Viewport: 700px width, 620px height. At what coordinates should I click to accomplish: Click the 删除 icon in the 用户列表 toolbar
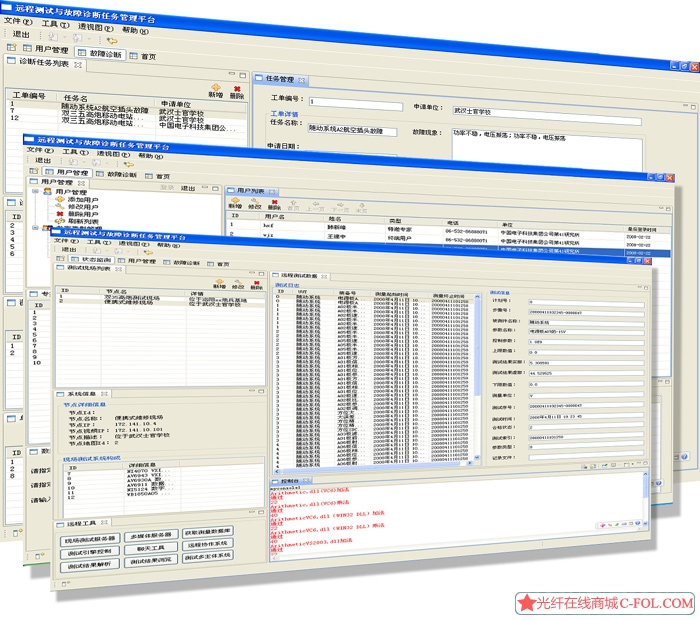(x=274, y=203)
